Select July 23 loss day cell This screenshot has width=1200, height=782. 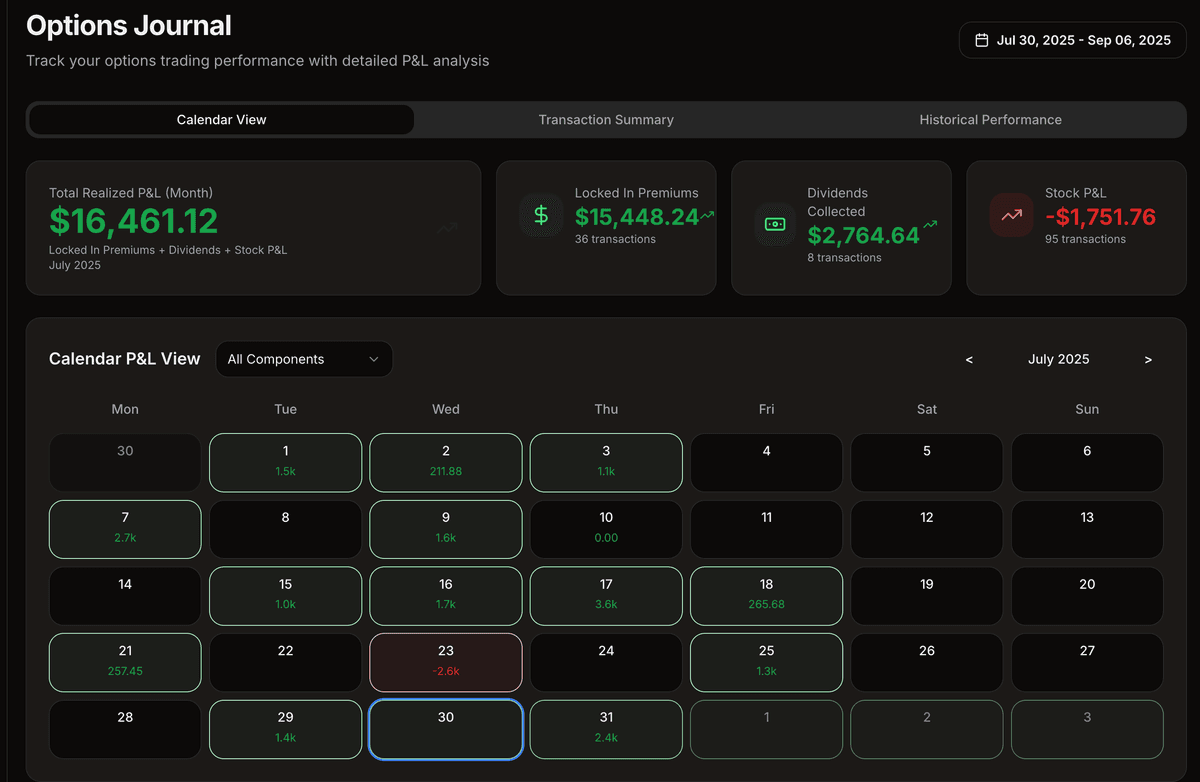[446, 661]
